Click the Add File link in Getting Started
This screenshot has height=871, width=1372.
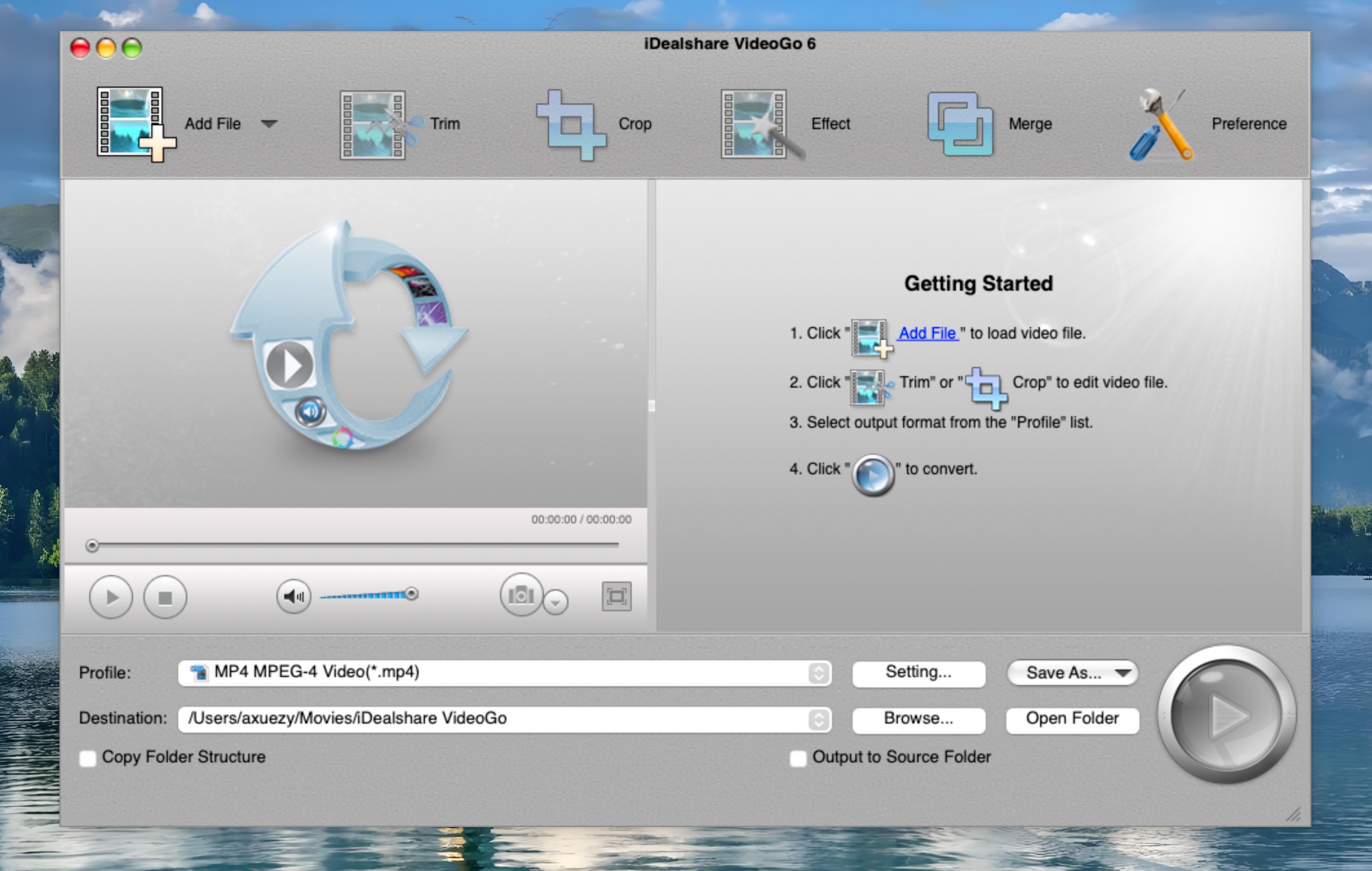pyautogui.click(x=928, y=333)
